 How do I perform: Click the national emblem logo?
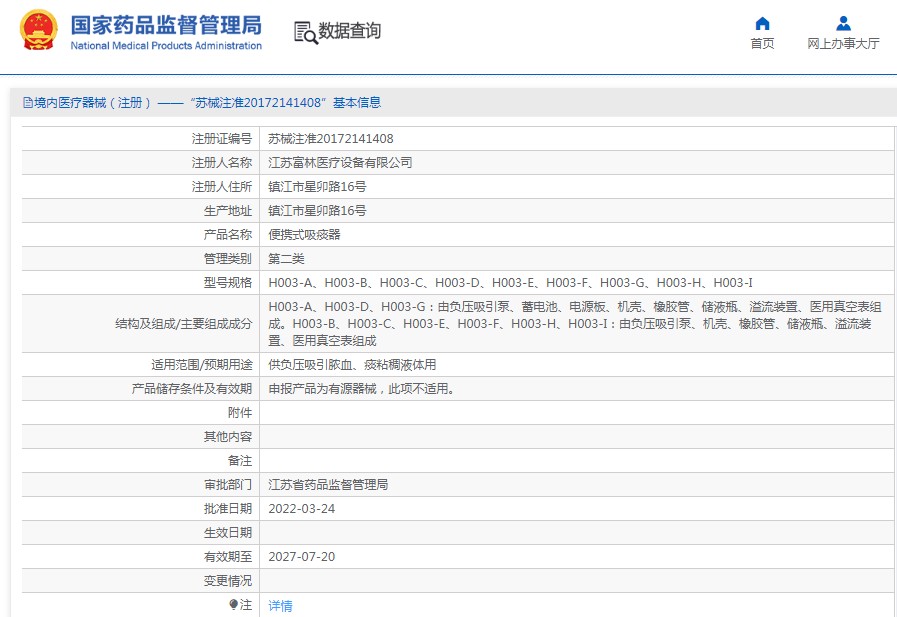39,30
